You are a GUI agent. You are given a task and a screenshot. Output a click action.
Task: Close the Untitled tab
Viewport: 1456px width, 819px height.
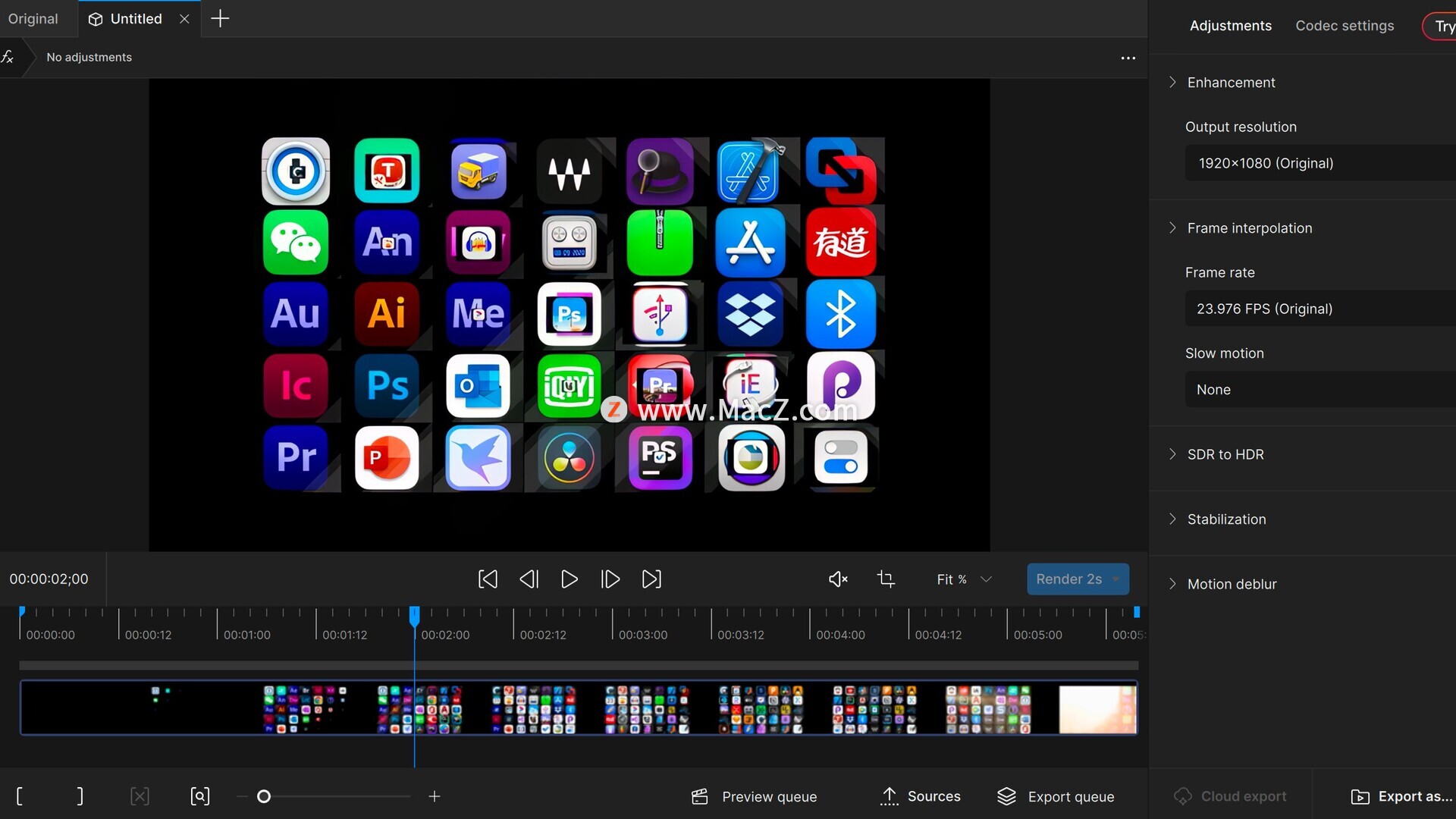(x=184, y=19)
